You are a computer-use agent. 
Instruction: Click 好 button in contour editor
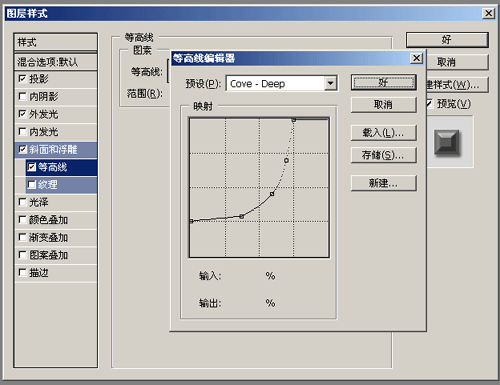(x=384, y=82)
